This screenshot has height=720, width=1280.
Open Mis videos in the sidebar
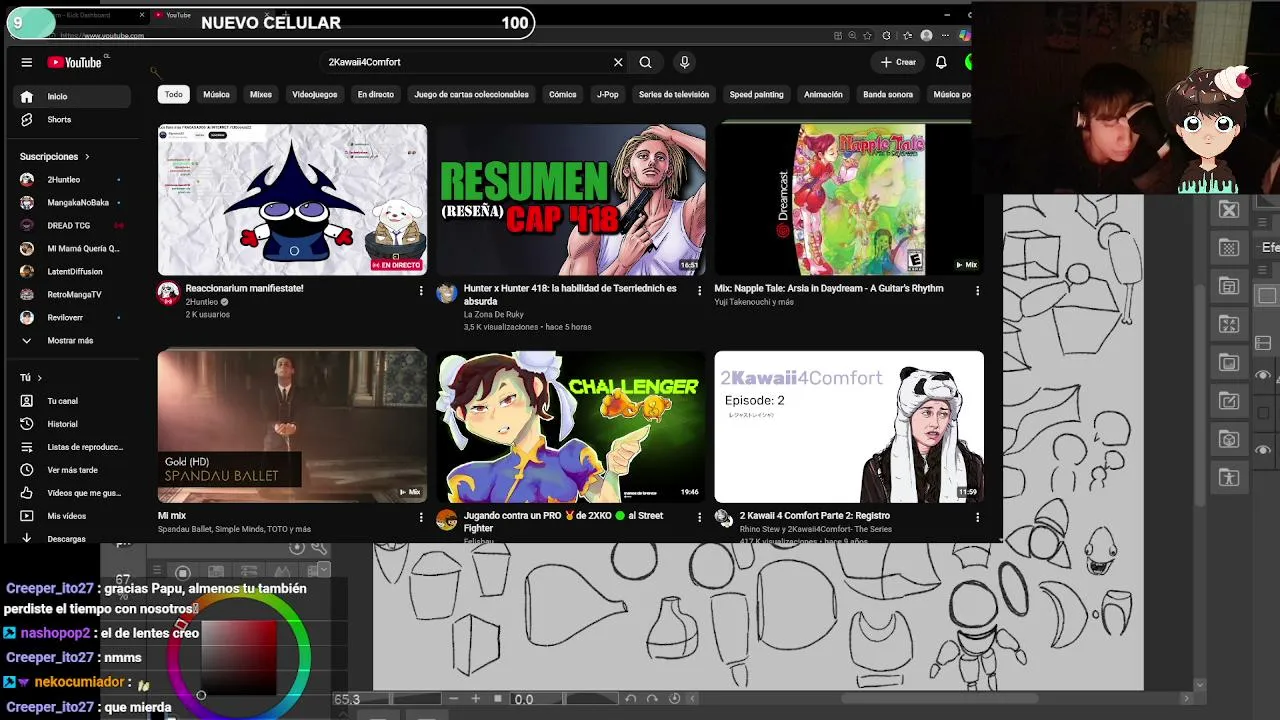point(72,516)
